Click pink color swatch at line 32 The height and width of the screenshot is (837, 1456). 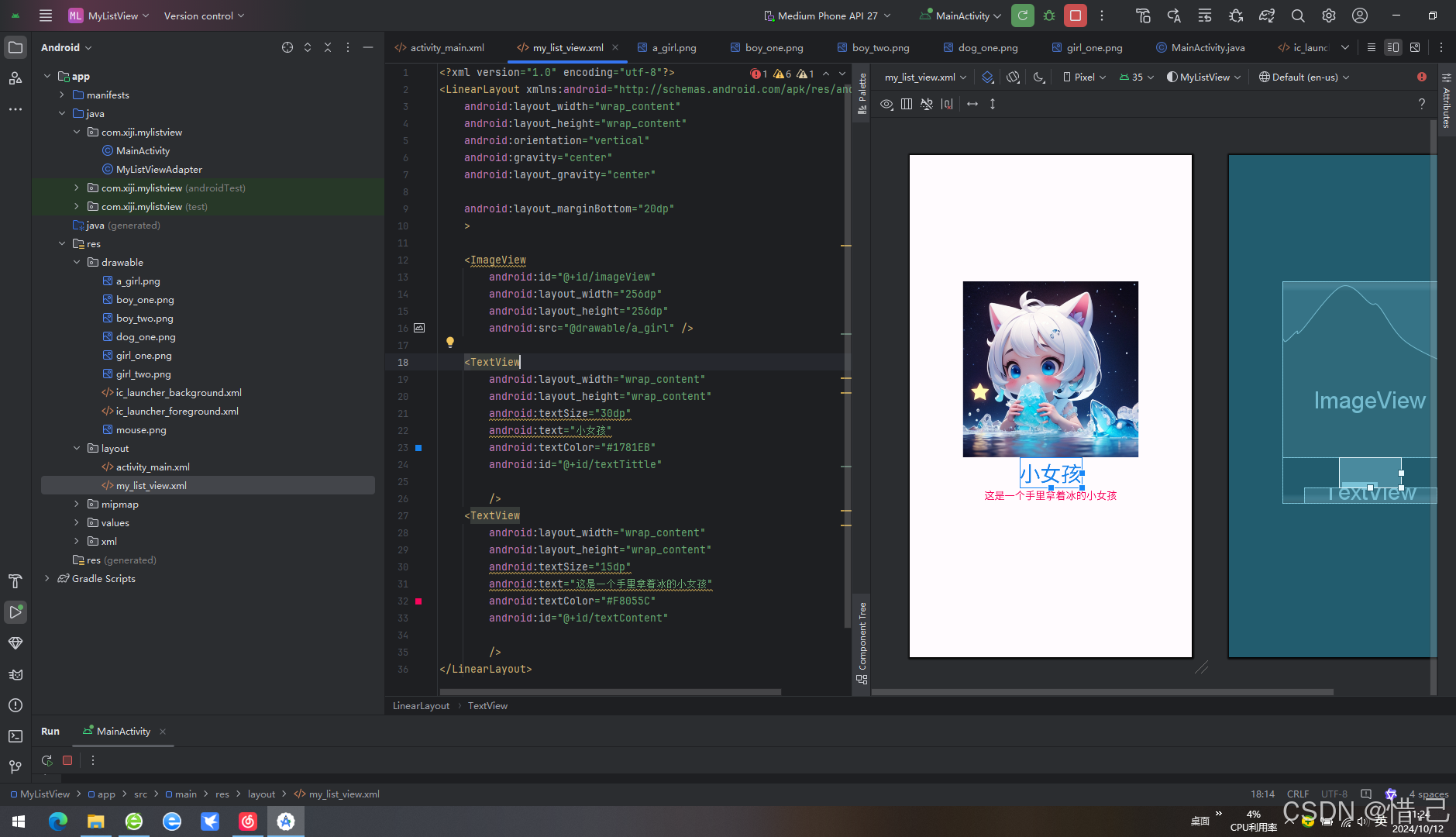pos(418,601)
